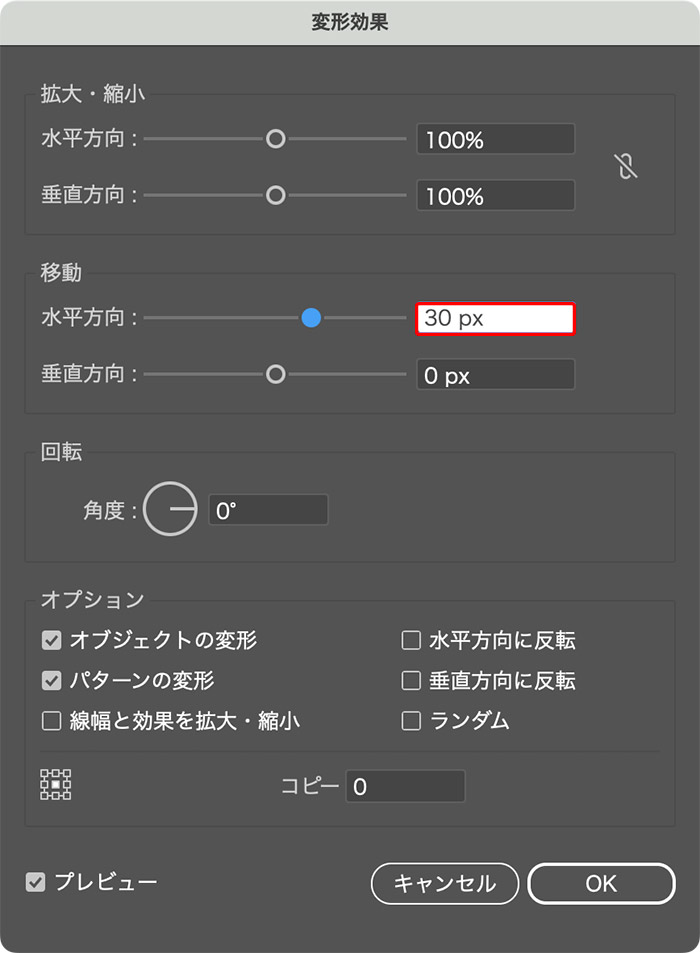This screenshot has height=953, width=700.
Task: Enable 垂直方向に反転 checkbox
Action: pos(410,681)
